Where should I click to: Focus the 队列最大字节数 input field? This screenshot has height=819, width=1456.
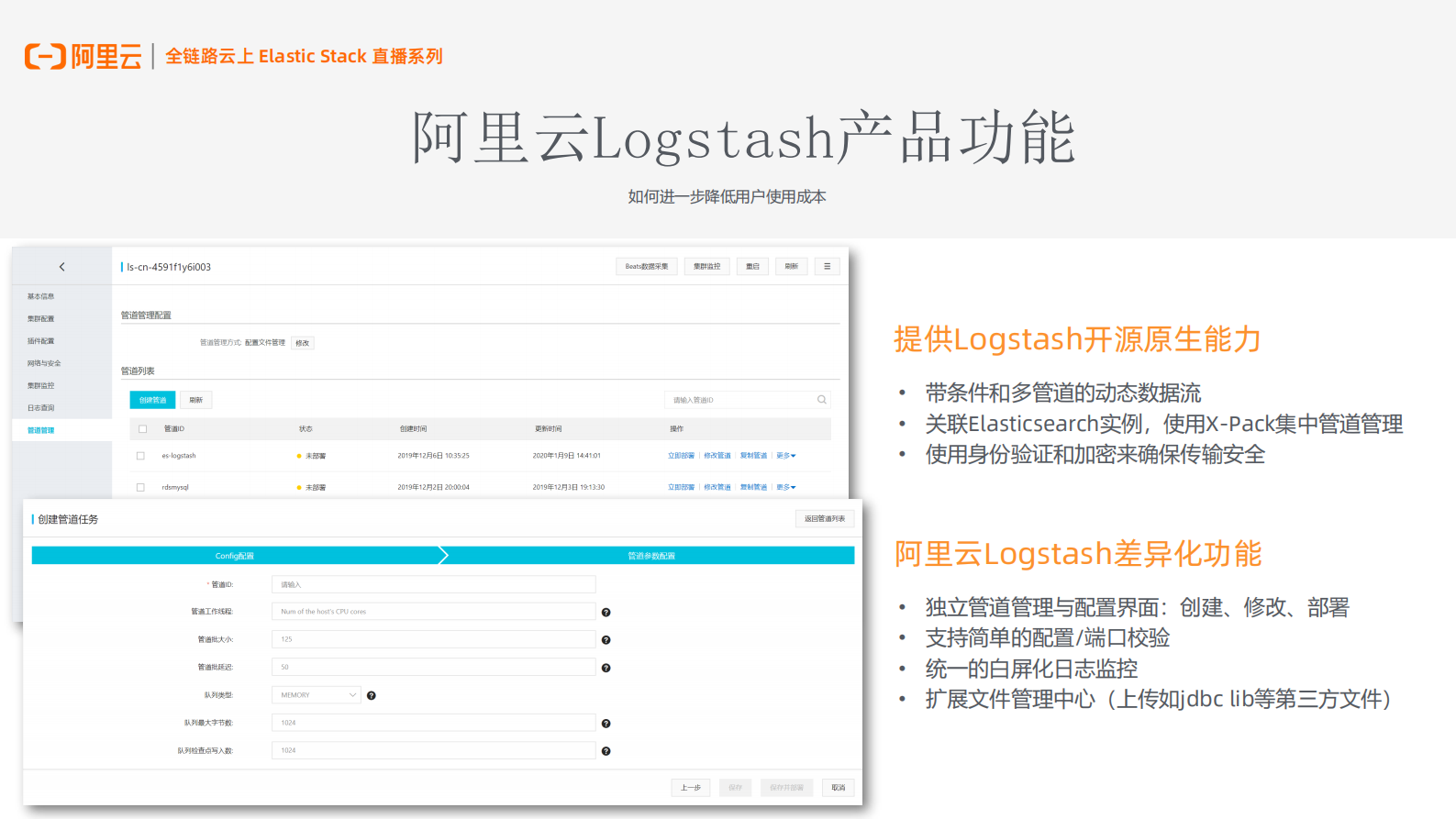(433, 723)
